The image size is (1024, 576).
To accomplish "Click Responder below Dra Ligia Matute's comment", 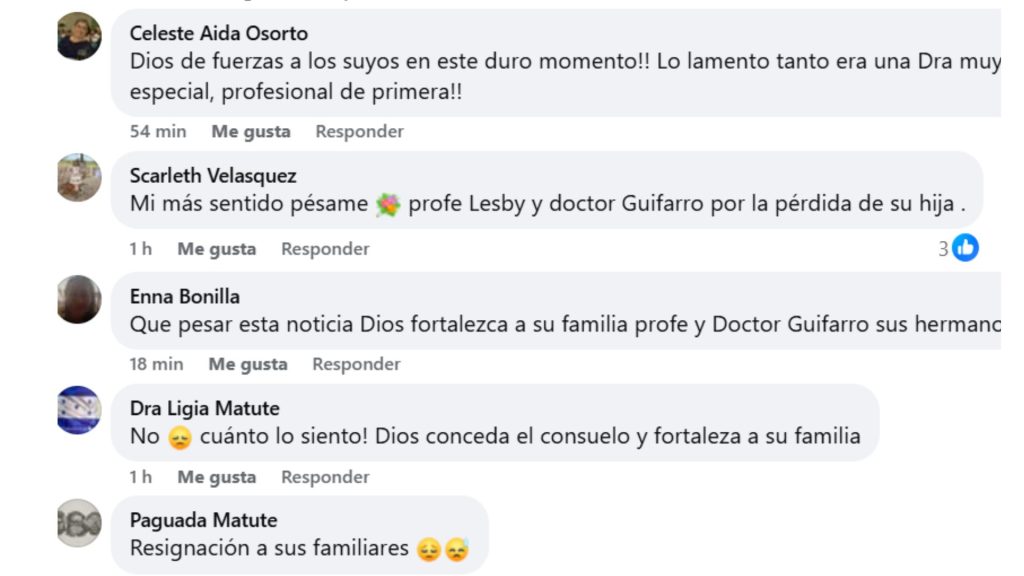I will [323, 477].
